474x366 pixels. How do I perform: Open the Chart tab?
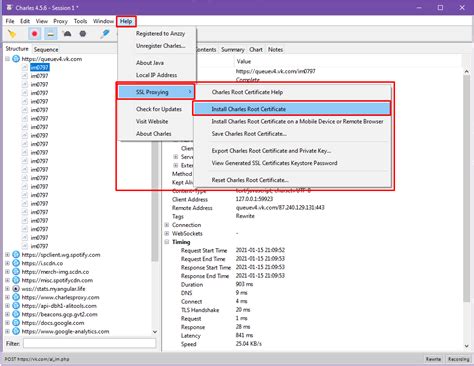coord(256,49)
